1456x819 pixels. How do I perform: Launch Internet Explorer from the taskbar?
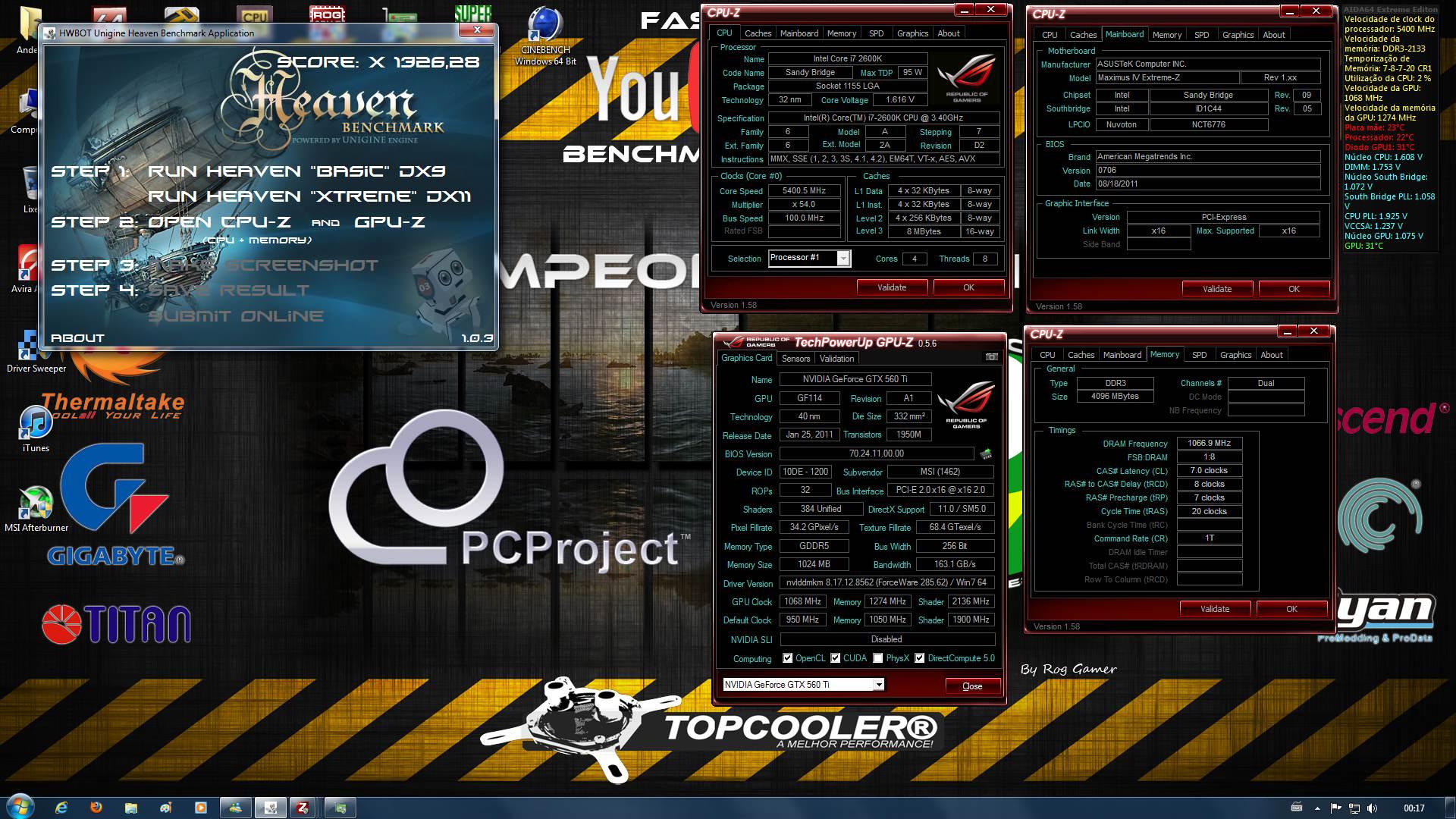coord(61,808)
